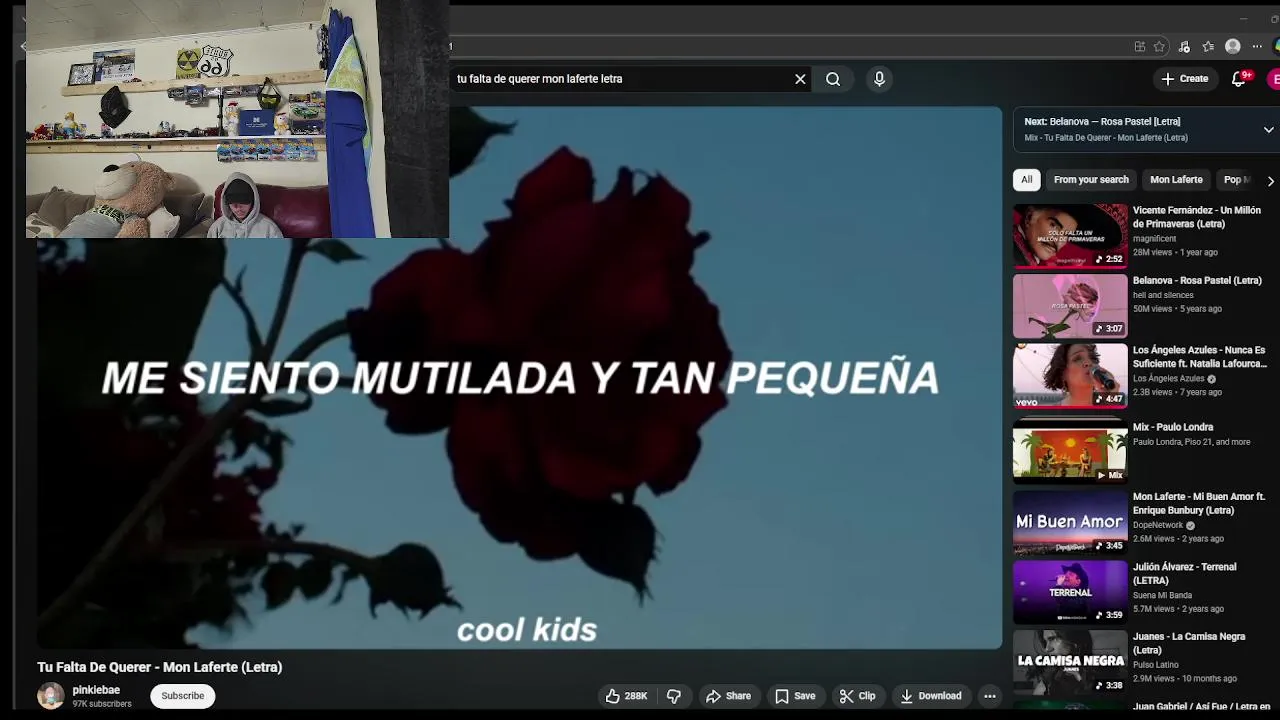Screen dimensions: 1280x720
Task: Open Vicente Fernández Un Millón de Primaveras title
Action: (x=1197, y=217)
